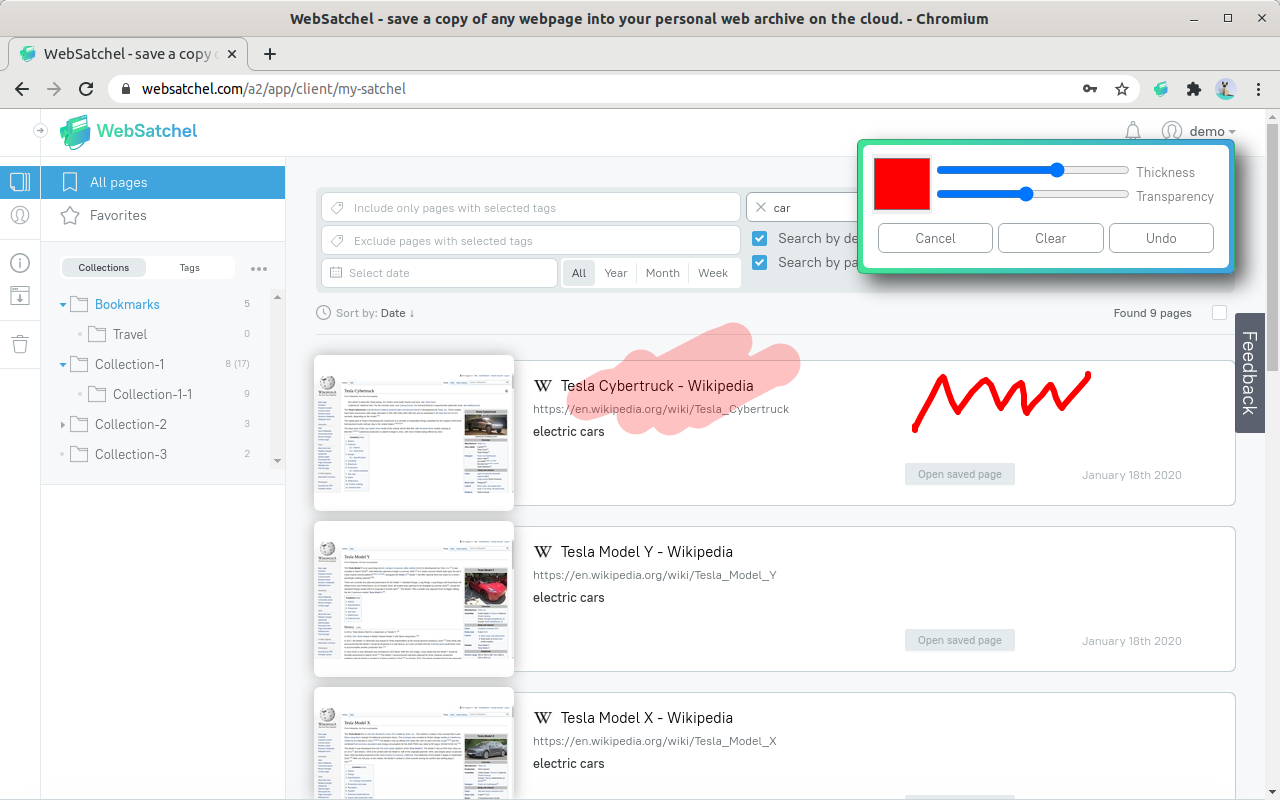Open the collections three-dot options menu
Screen dimensions: 1280x800
[259, 268]
